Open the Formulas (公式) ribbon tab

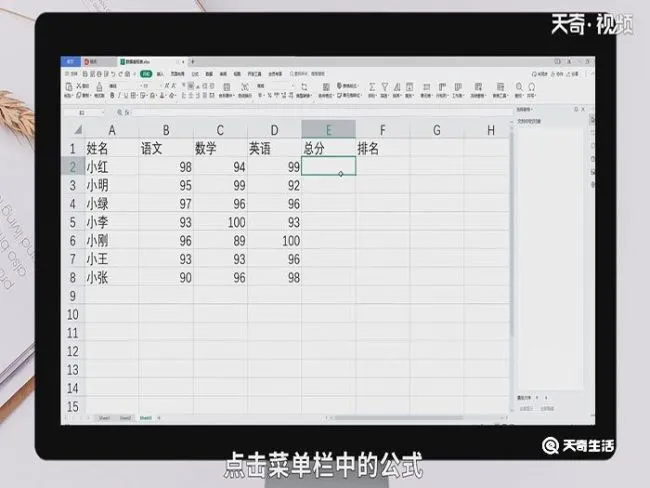pyautogui.click(x=195, y=74)
